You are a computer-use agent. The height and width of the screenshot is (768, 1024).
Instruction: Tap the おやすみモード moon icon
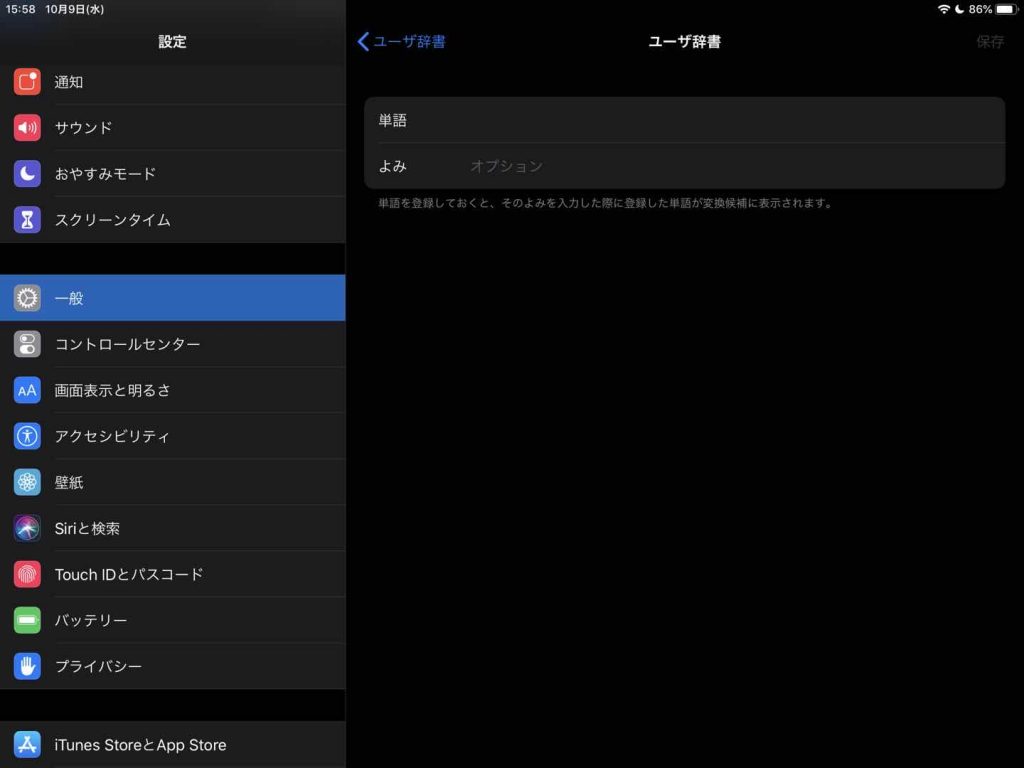(27, 174)
